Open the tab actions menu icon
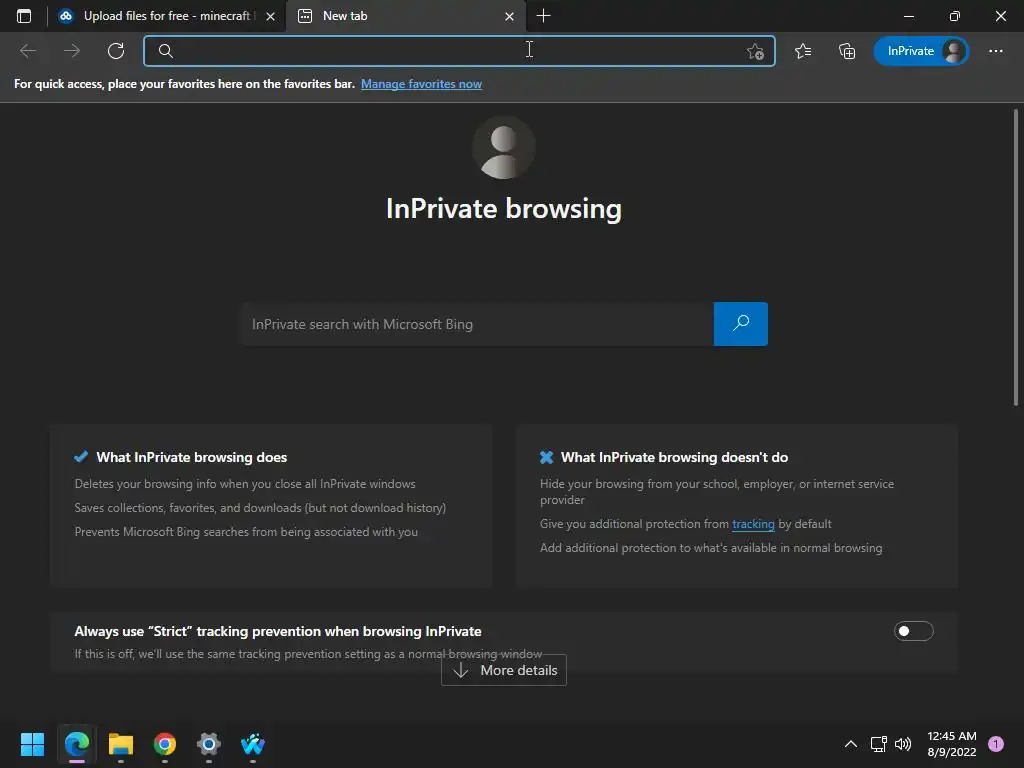 (24, 16)
